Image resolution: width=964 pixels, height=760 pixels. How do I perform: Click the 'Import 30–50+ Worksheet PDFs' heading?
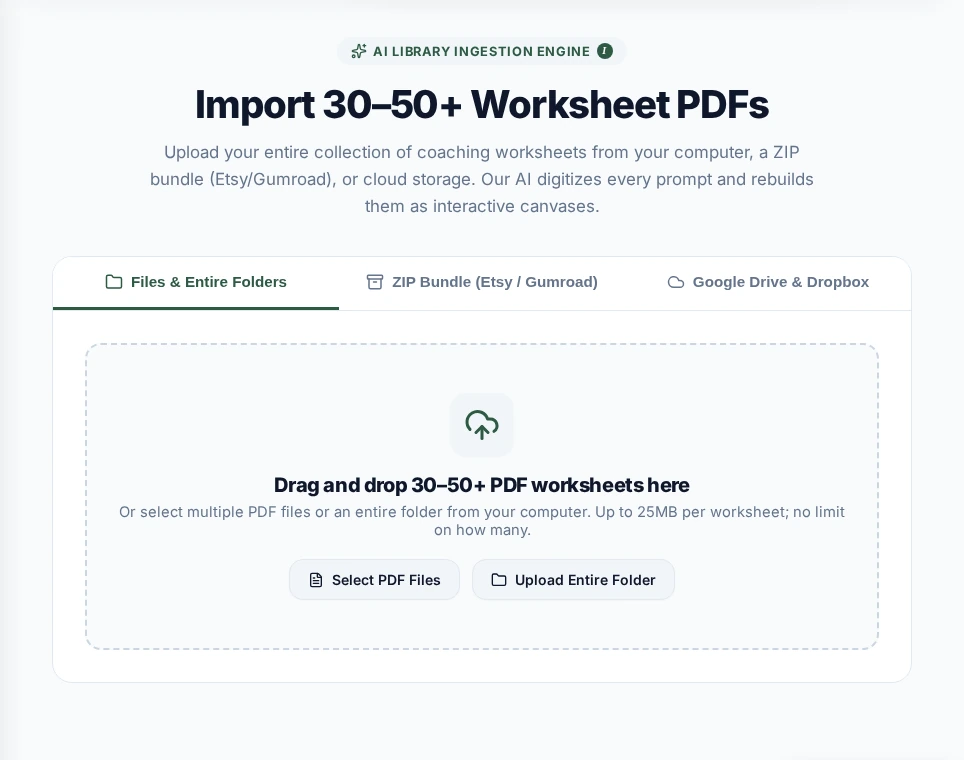tap(482, 104)
